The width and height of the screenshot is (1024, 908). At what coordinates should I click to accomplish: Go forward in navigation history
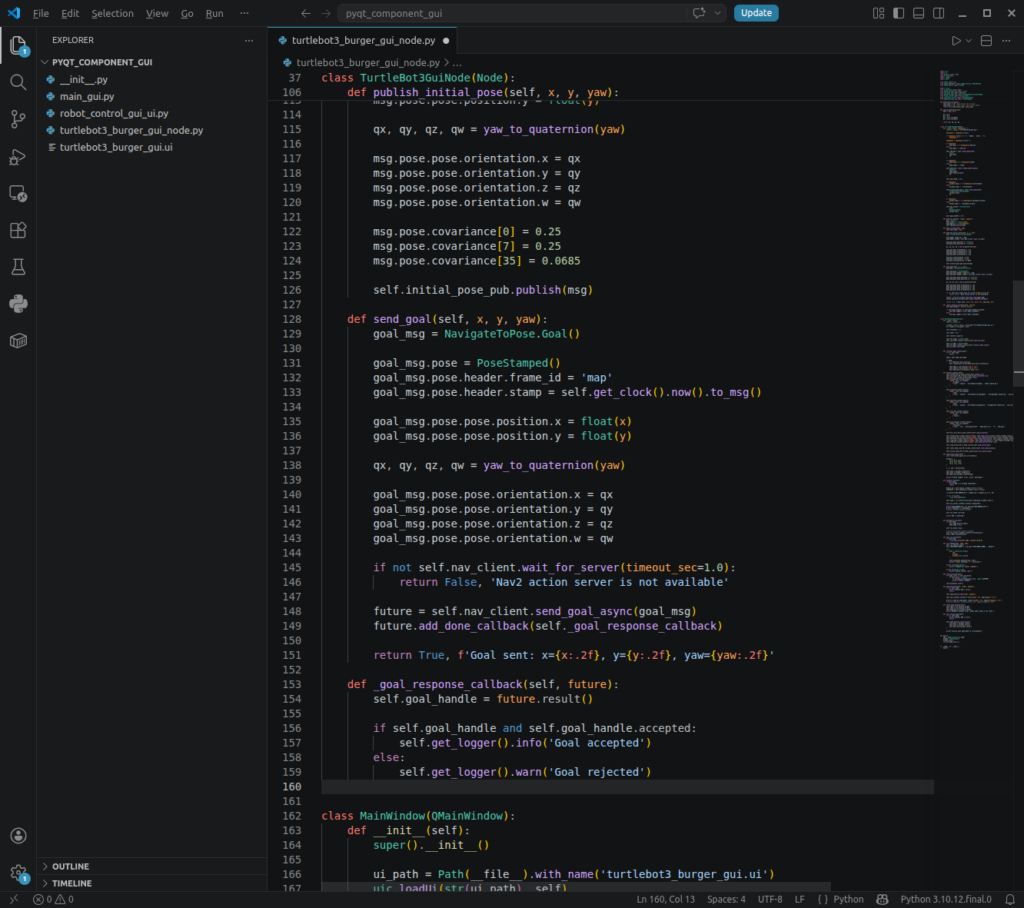click(325, 13)
